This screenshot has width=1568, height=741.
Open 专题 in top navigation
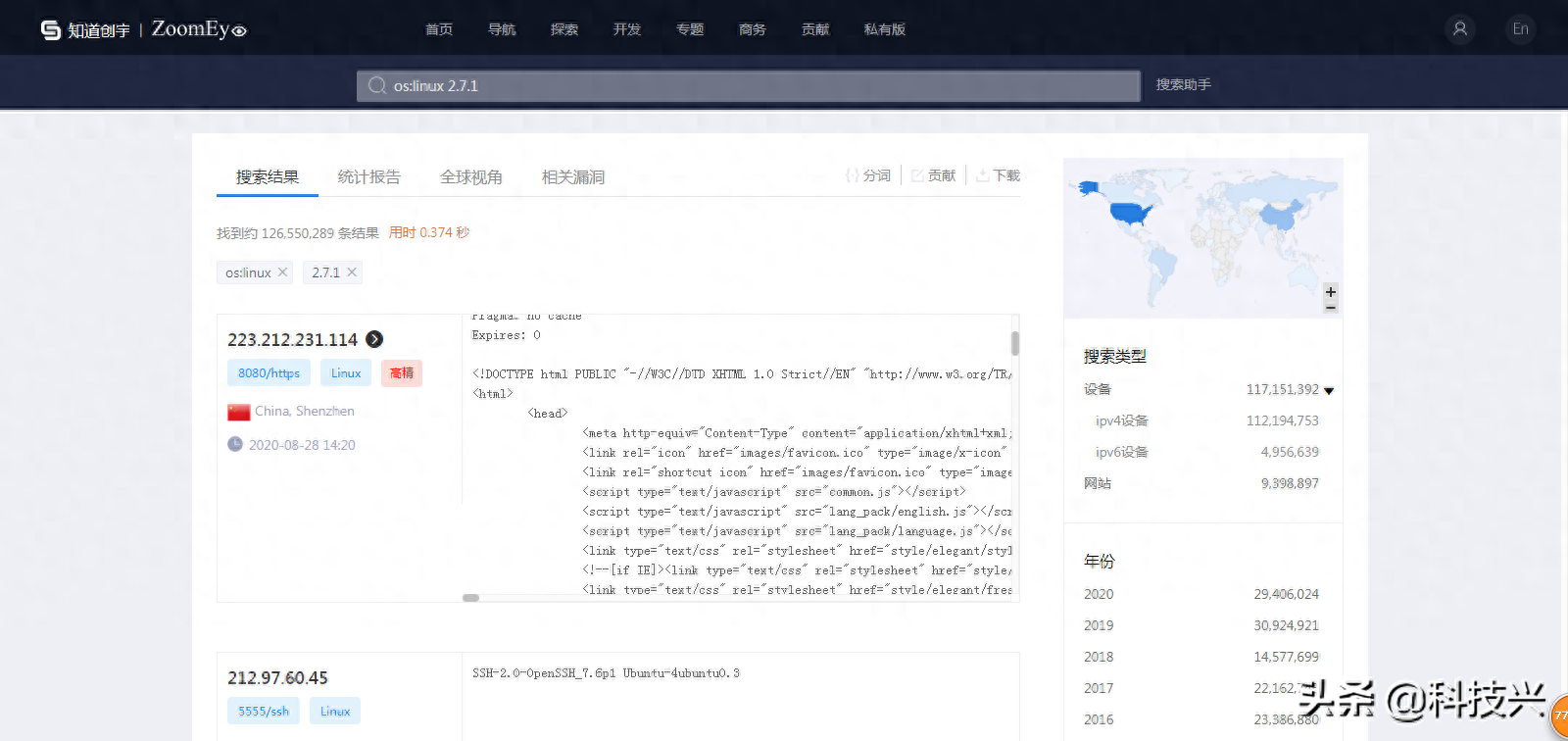point(690,29)
